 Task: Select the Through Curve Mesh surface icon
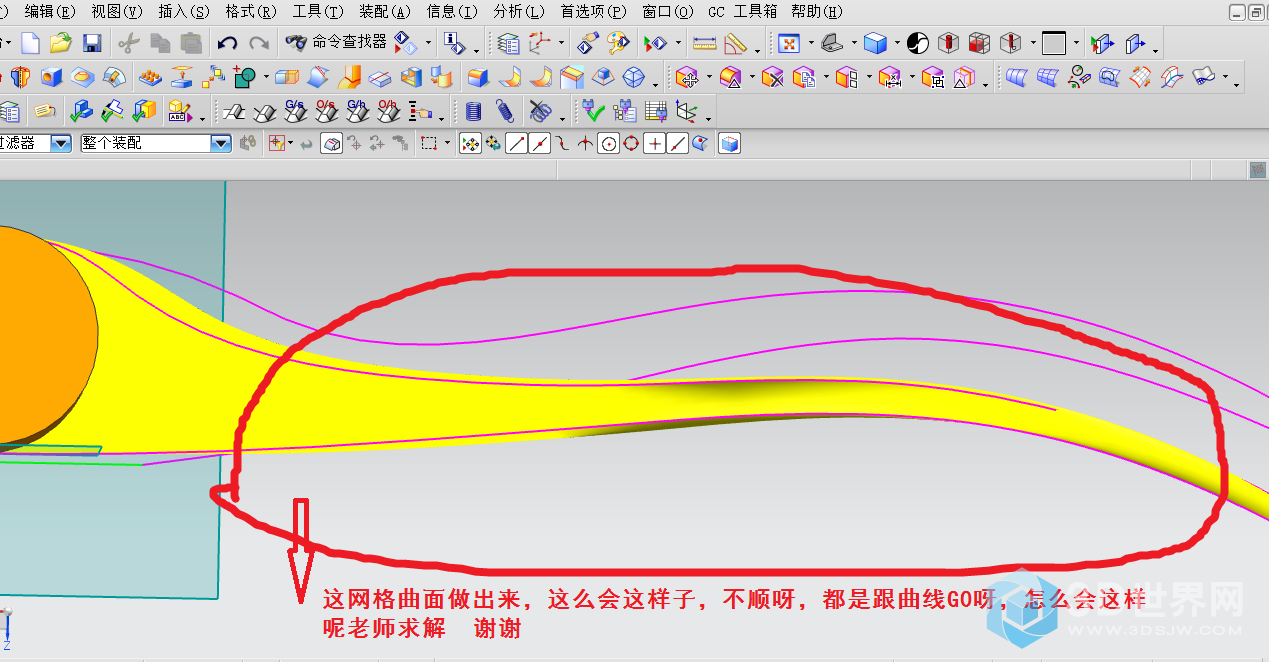tap(1047, 76)
